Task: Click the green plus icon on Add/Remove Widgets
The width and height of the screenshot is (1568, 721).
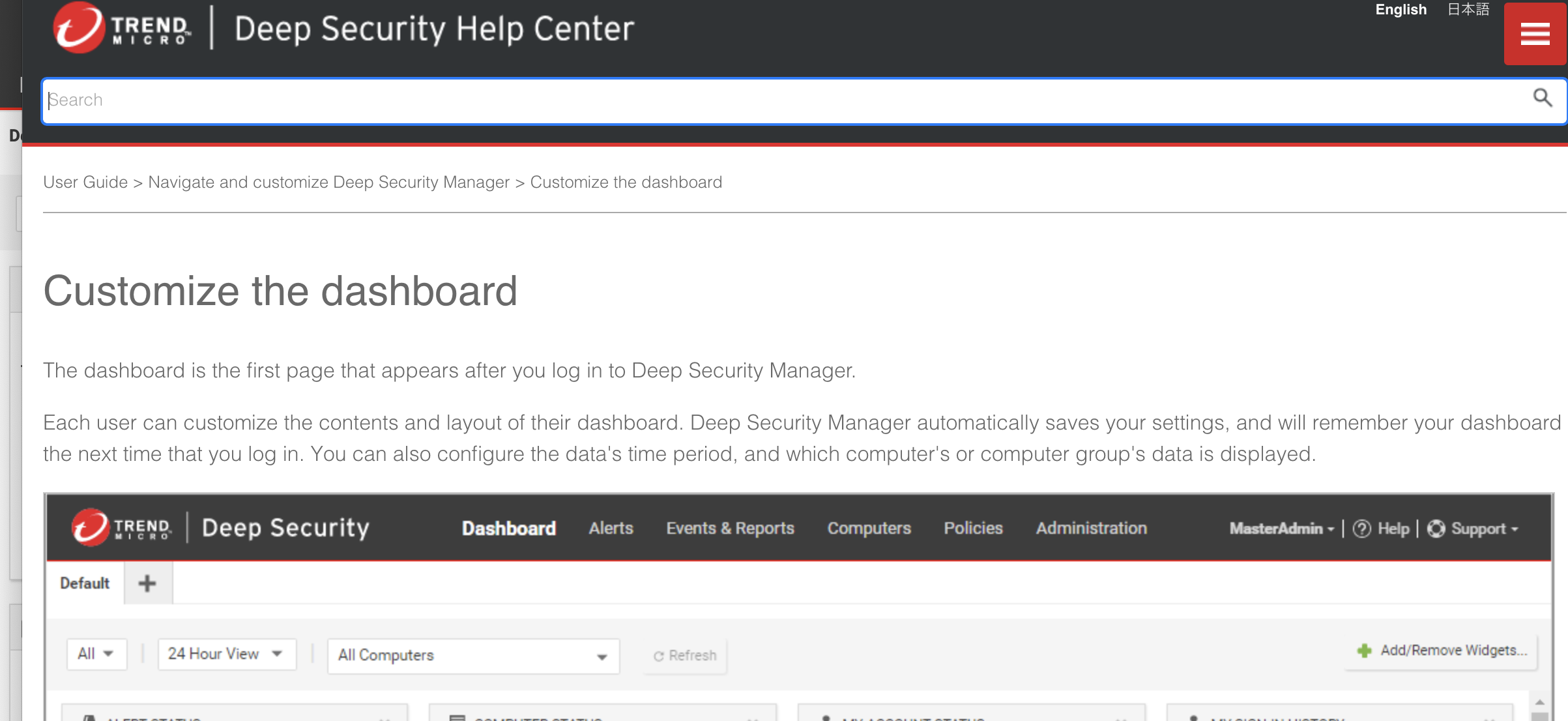Action: click(x=1364, y=651)
